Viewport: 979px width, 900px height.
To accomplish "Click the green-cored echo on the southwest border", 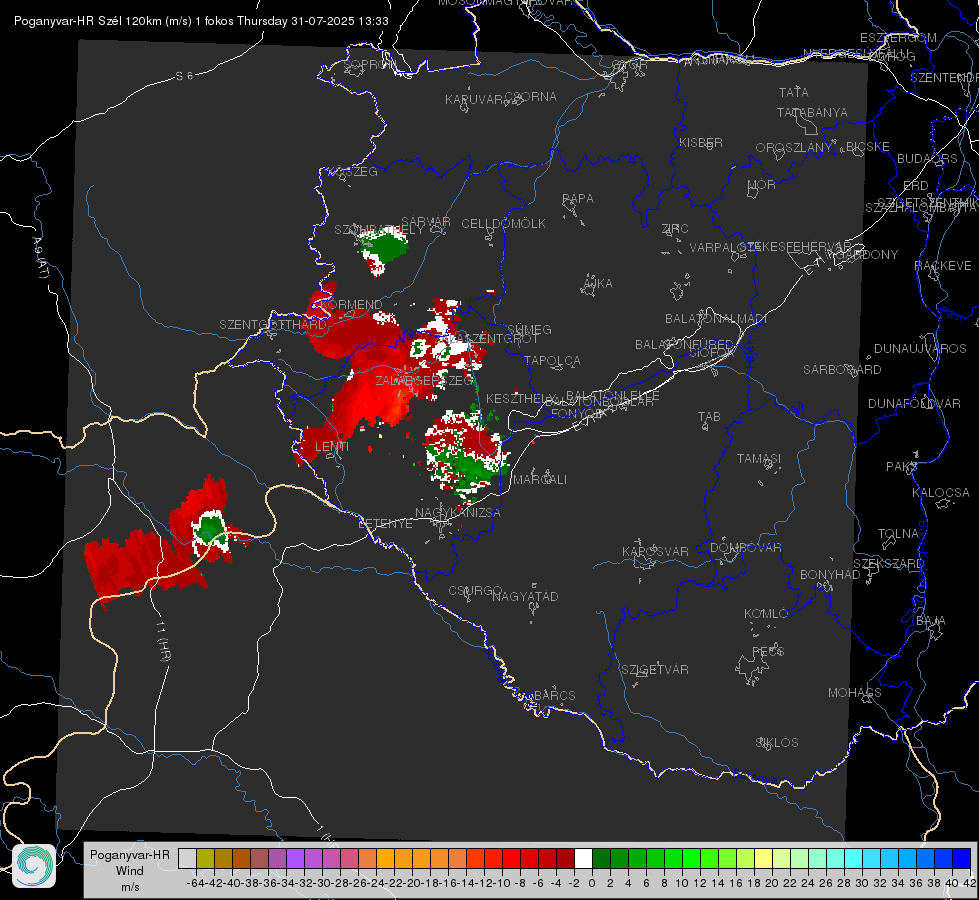I will click(x=210, y=530).
